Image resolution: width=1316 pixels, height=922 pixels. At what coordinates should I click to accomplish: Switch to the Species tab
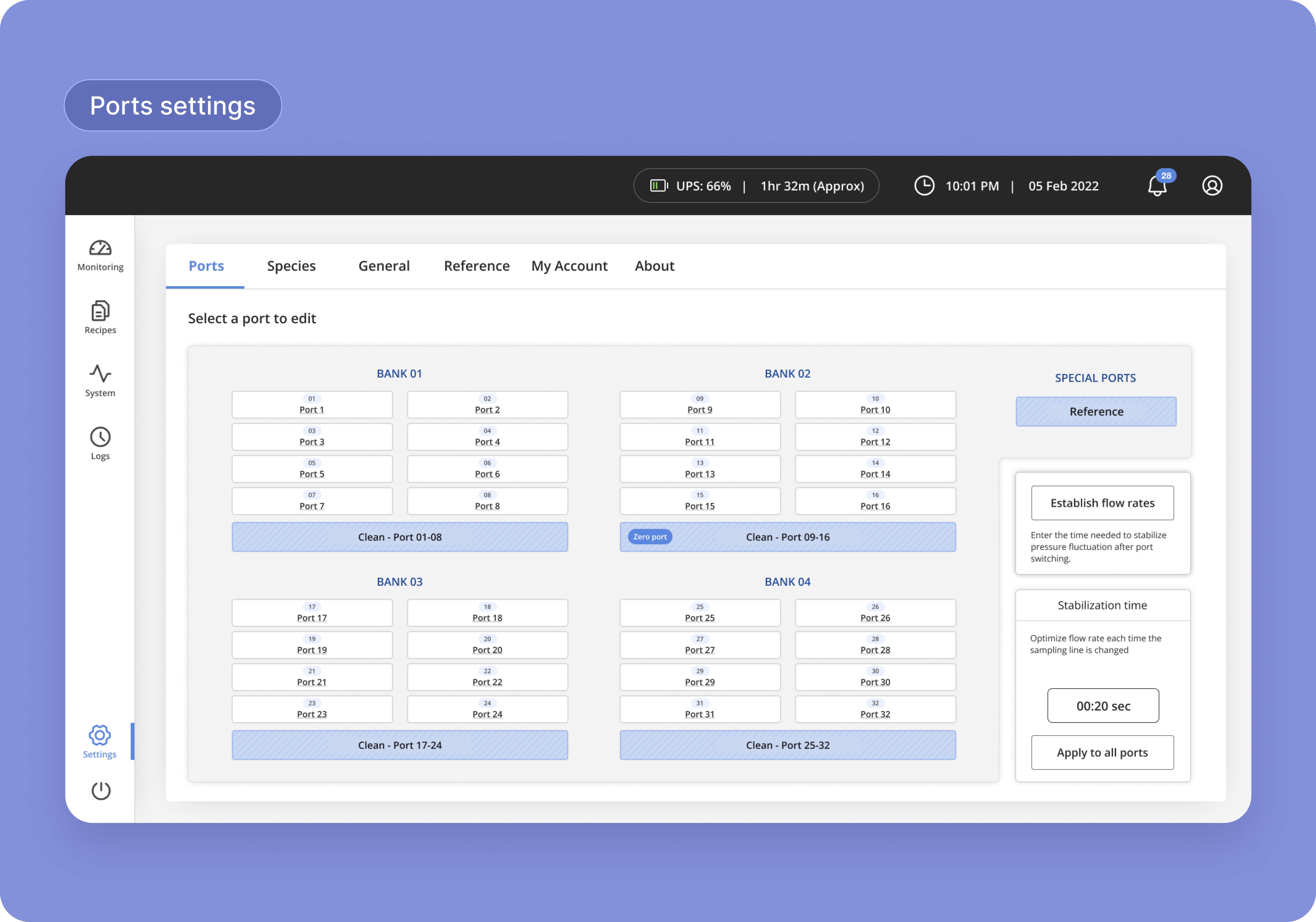pos(291,266)
